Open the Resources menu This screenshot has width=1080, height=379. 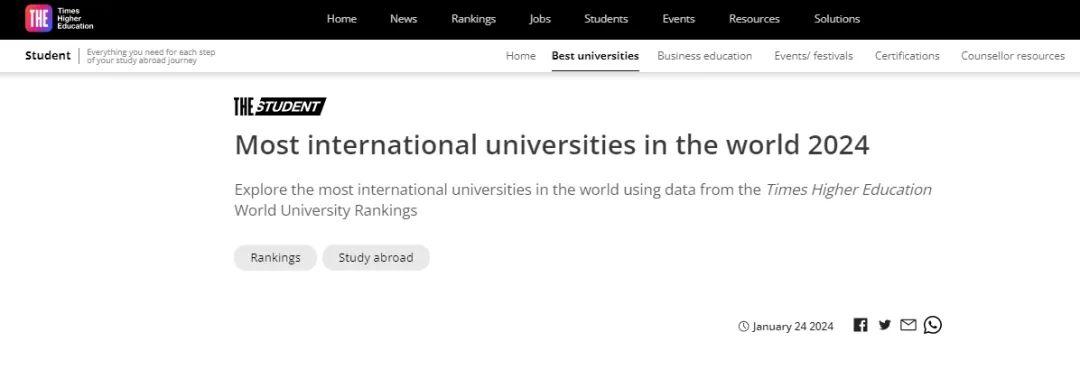tap(754, 19)
